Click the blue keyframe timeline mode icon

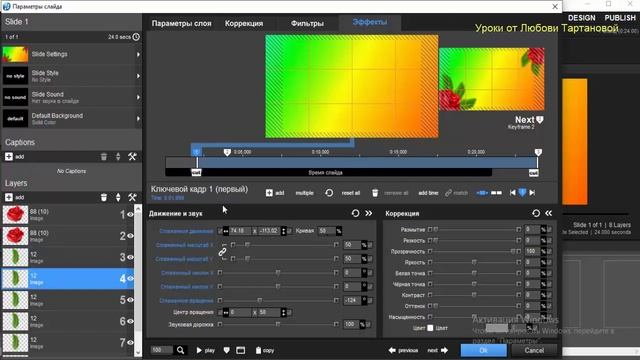click(482, 193)
